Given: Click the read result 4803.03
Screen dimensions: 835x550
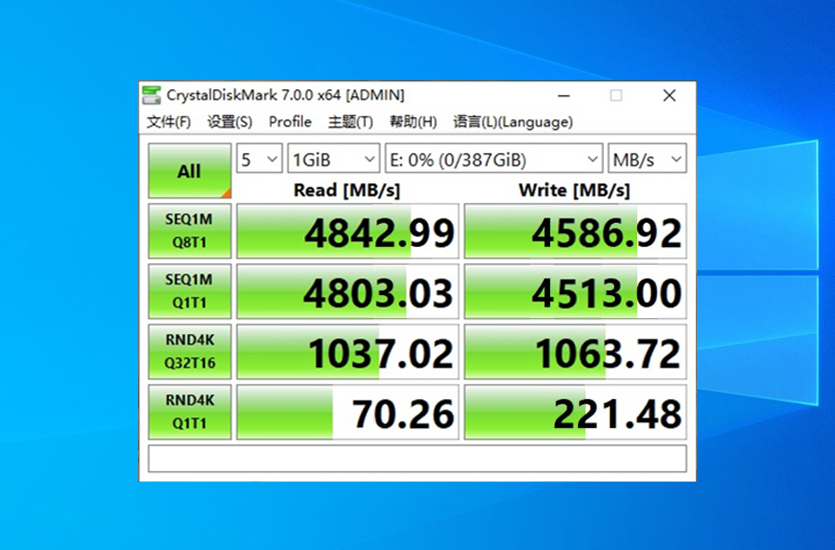Looking at the screenshot, I should click(x=347, y=291).
